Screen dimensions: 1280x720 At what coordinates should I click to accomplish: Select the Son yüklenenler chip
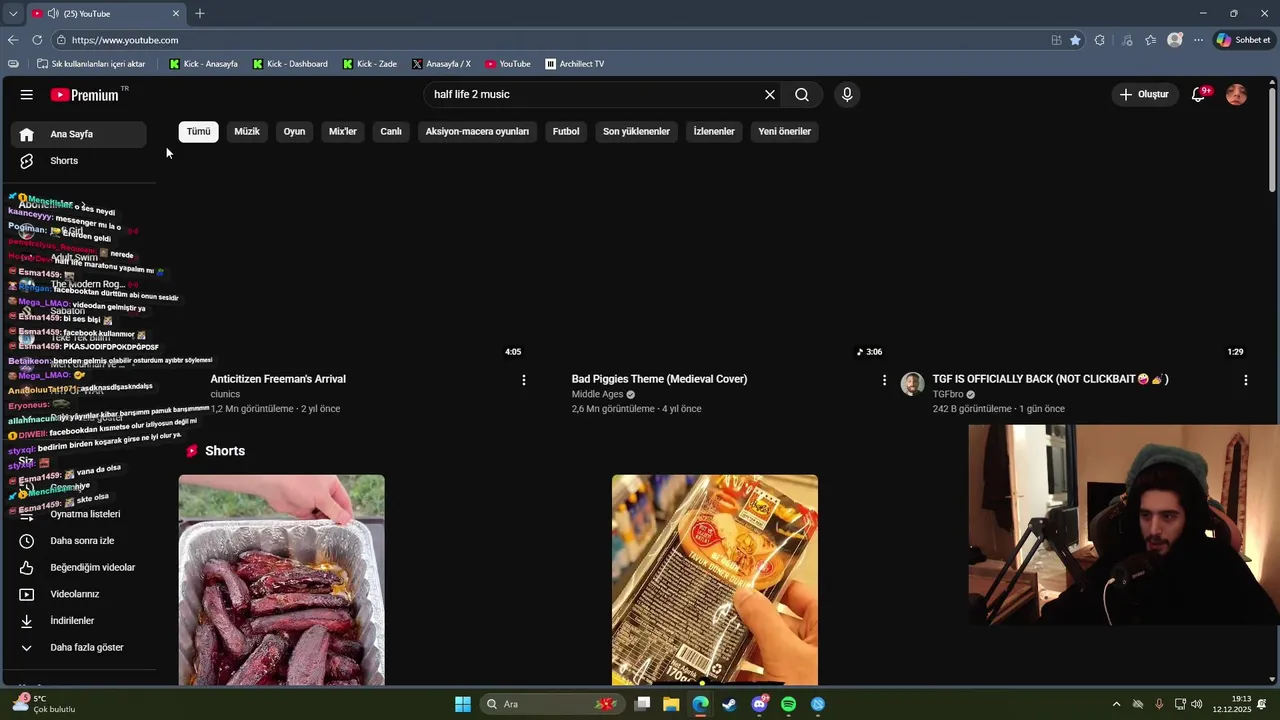point(636,131)
